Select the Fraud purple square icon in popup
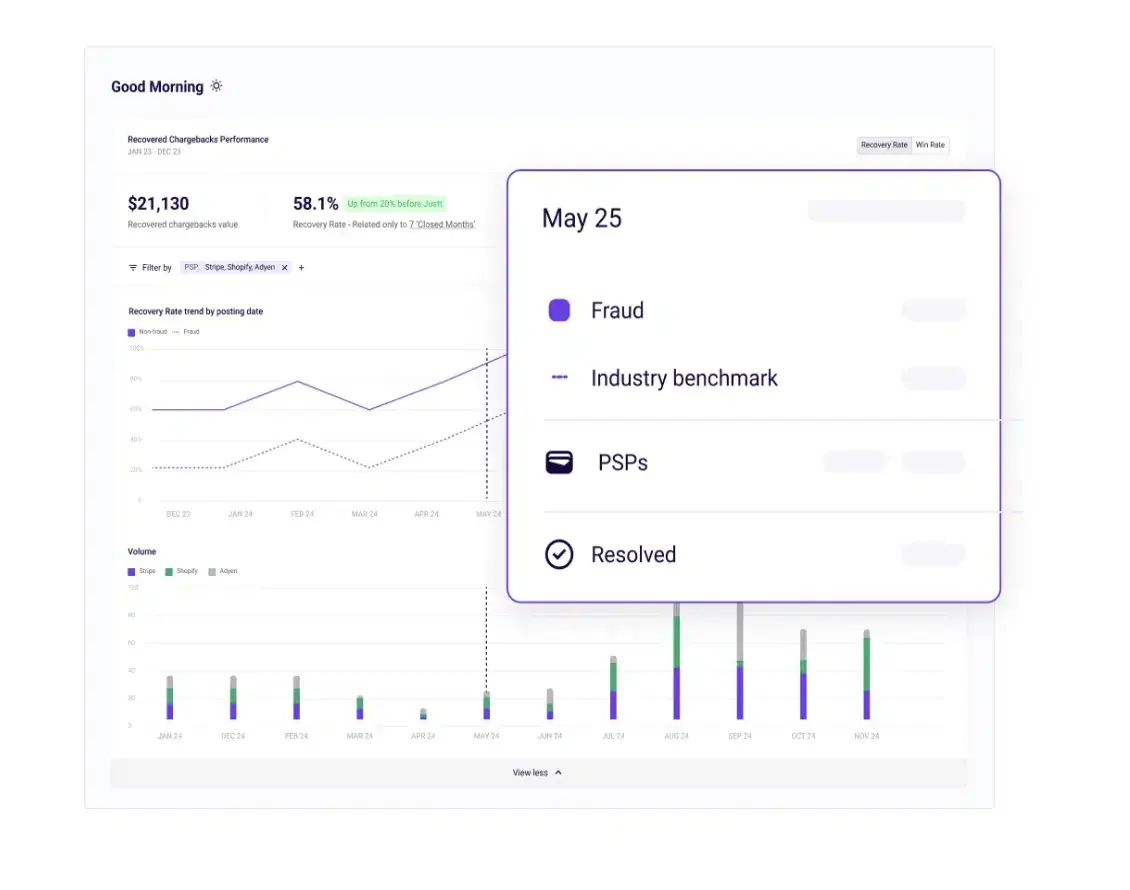Image resolution: width=1130 pixels, height=890 pixels. (559, 310)
